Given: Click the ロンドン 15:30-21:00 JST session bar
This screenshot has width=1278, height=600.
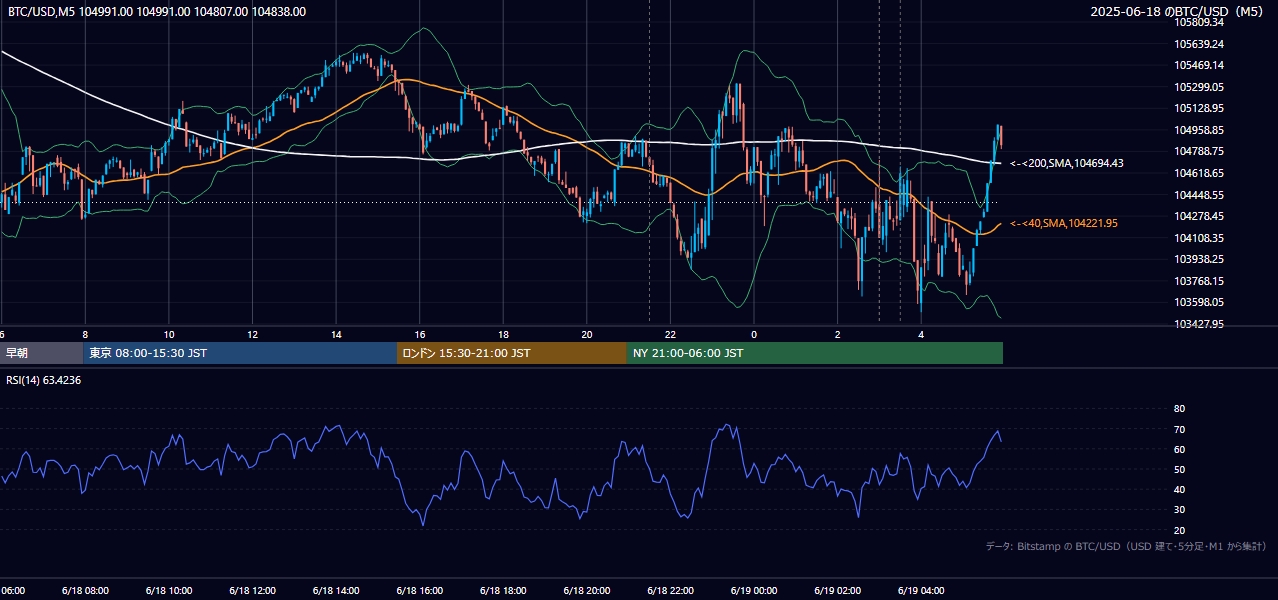Looking at the screenshot, I should pos(512,353).
